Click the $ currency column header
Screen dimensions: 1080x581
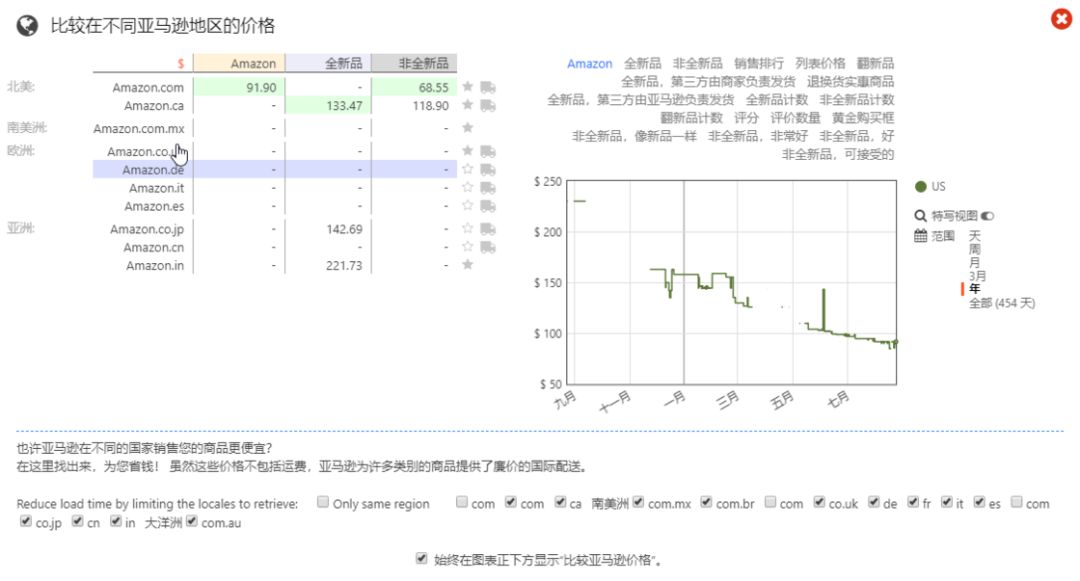[x=180, y=63]
